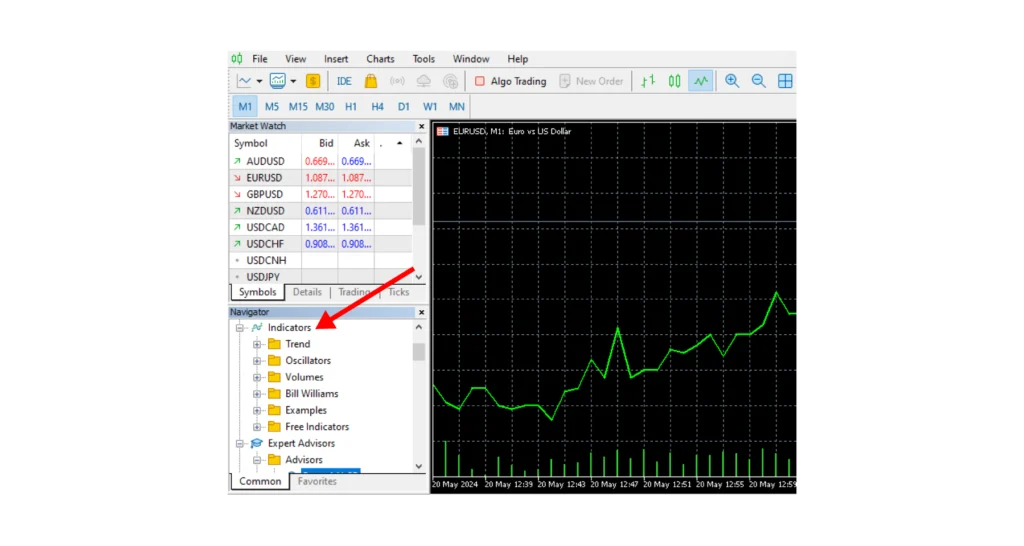Select the M5 timeframe

[272, 106]
